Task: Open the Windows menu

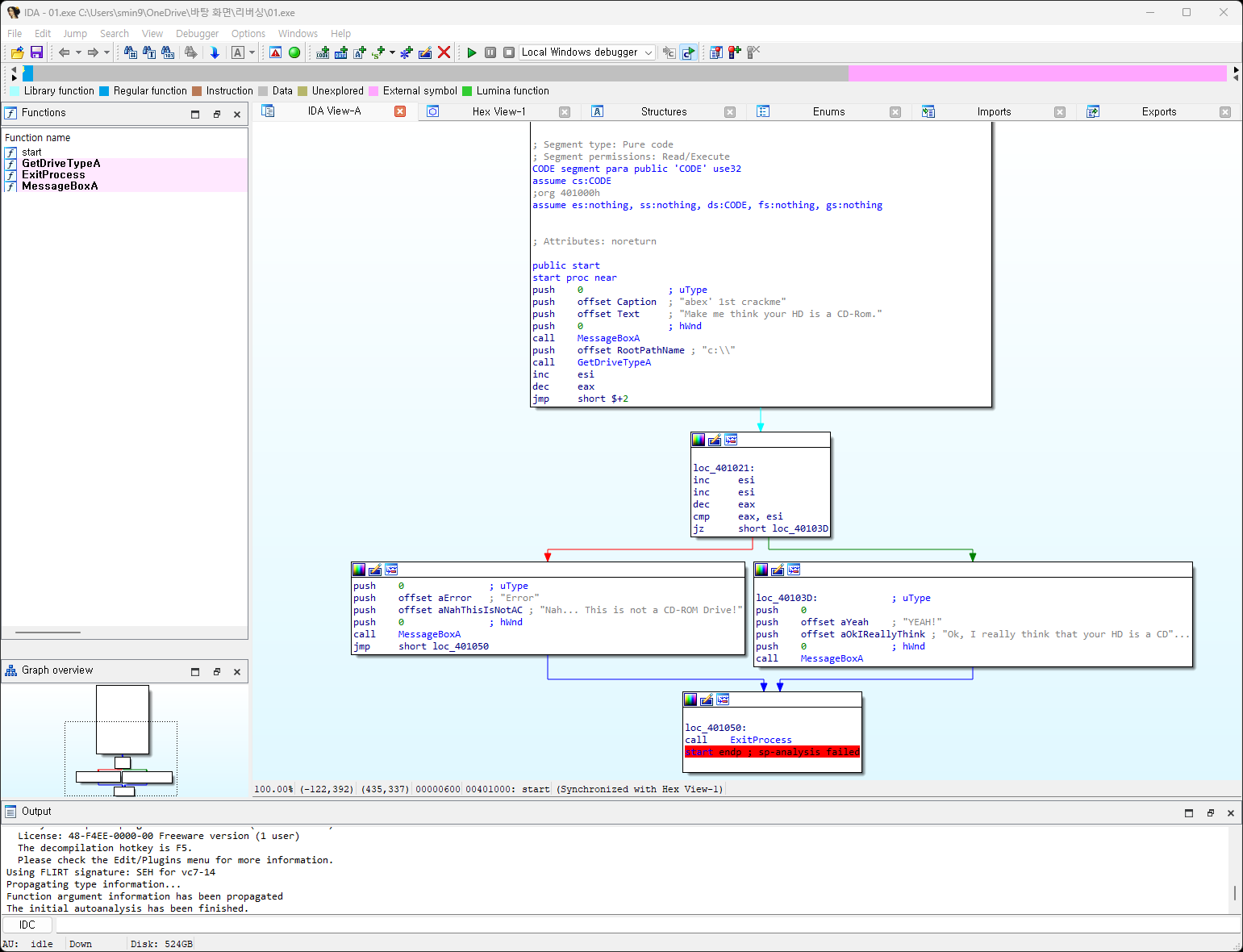Action: click(x=298, y=33)
